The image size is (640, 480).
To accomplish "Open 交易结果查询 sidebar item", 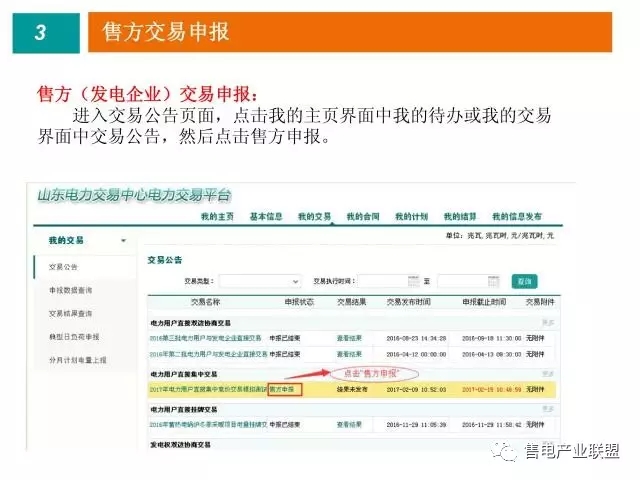I will click(x=70, y=313).
